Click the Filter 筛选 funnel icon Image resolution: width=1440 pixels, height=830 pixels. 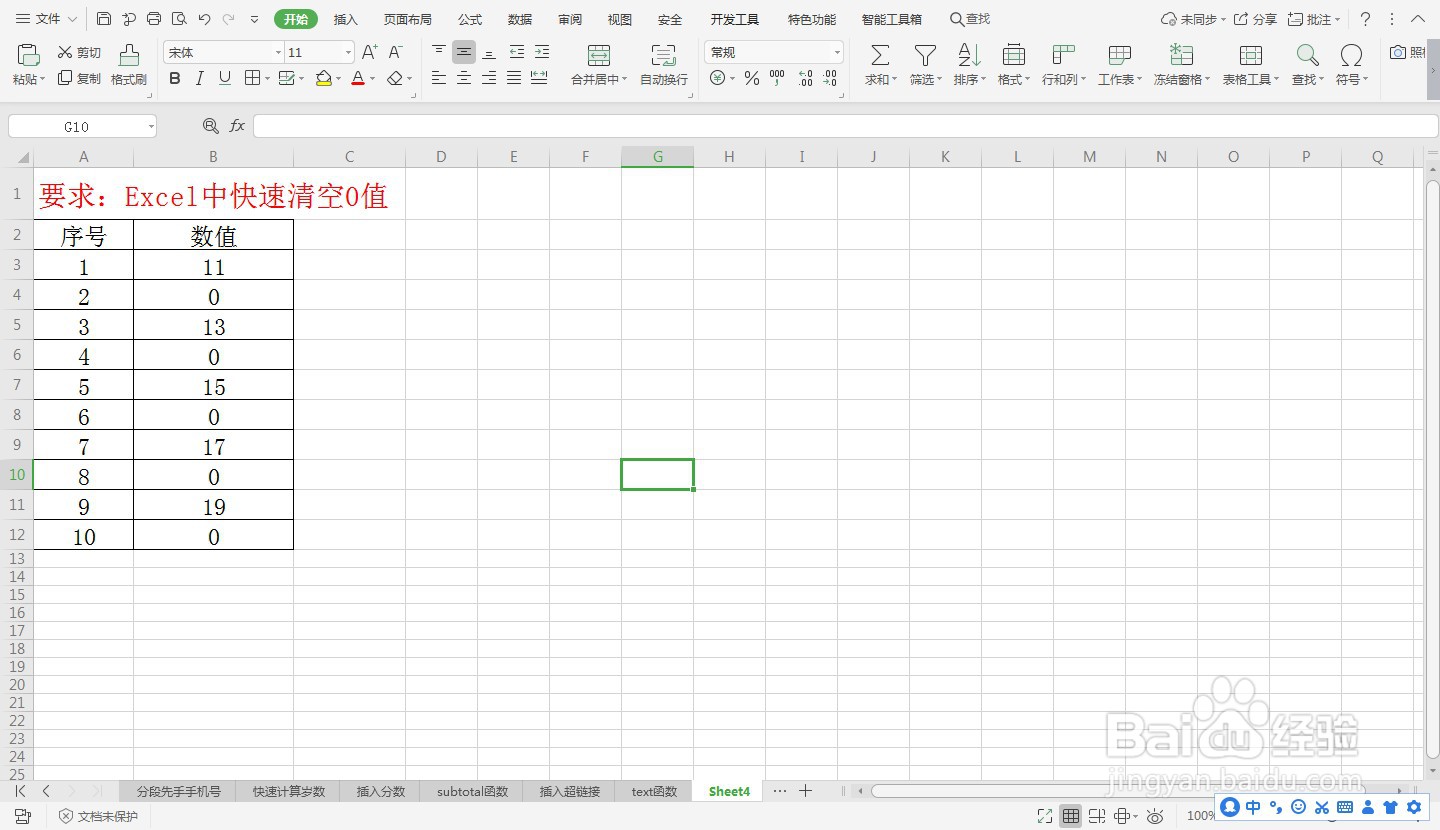click(x=926, y=55)
